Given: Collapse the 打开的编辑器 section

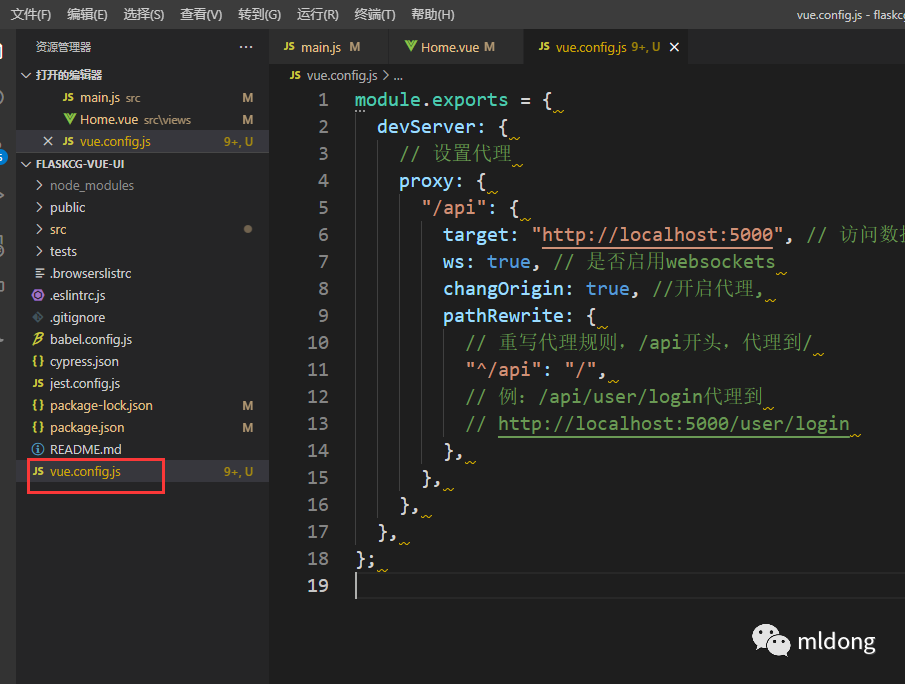Looking at the screenshot, I should [x=26, y=75].
